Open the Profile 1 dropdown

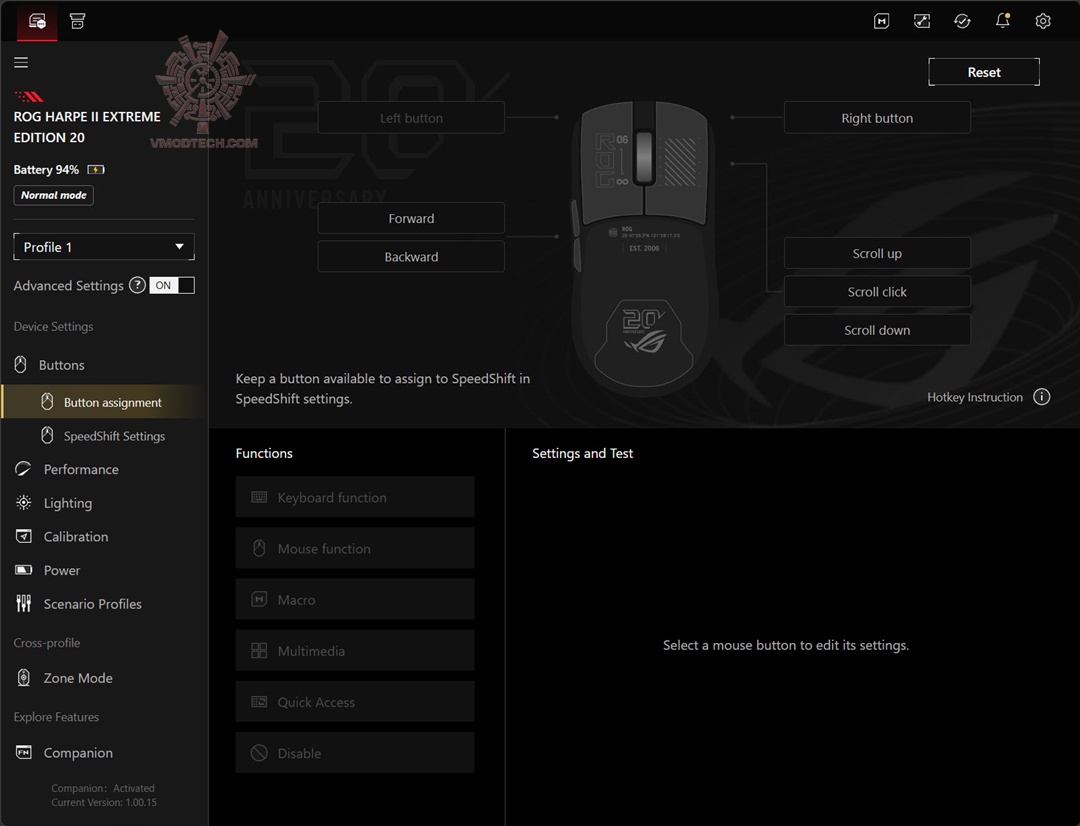tap(104, 247)
